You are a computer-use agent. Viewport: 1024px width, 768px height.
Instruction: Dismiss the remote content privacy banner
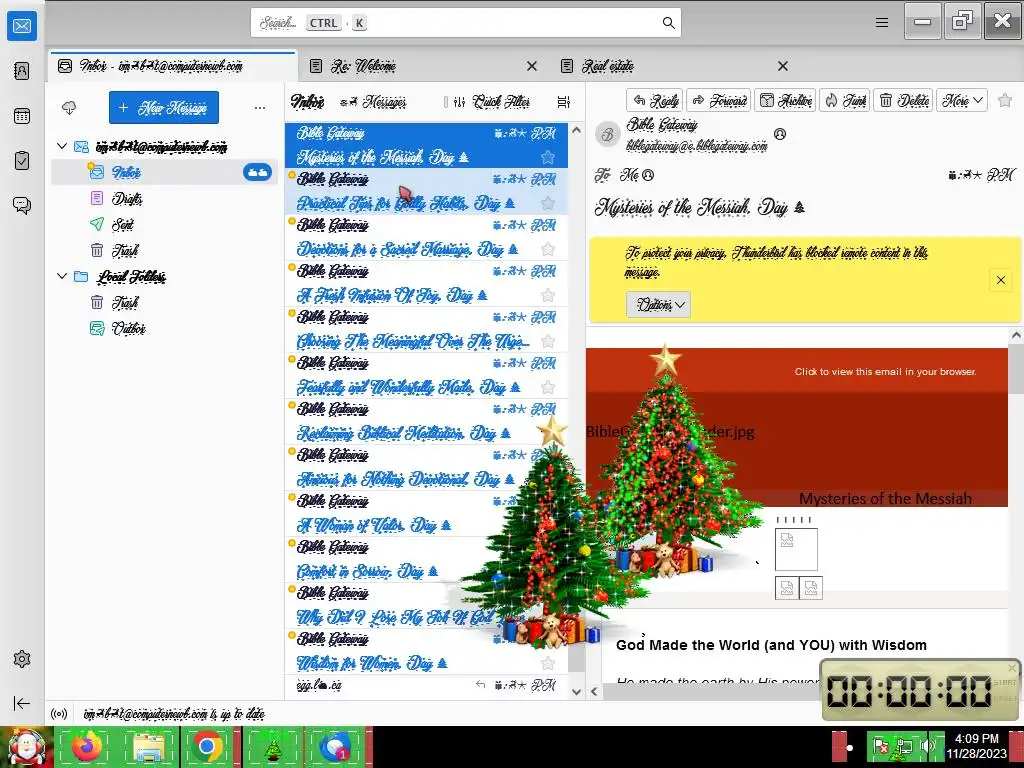click(x=1000, y=280)
